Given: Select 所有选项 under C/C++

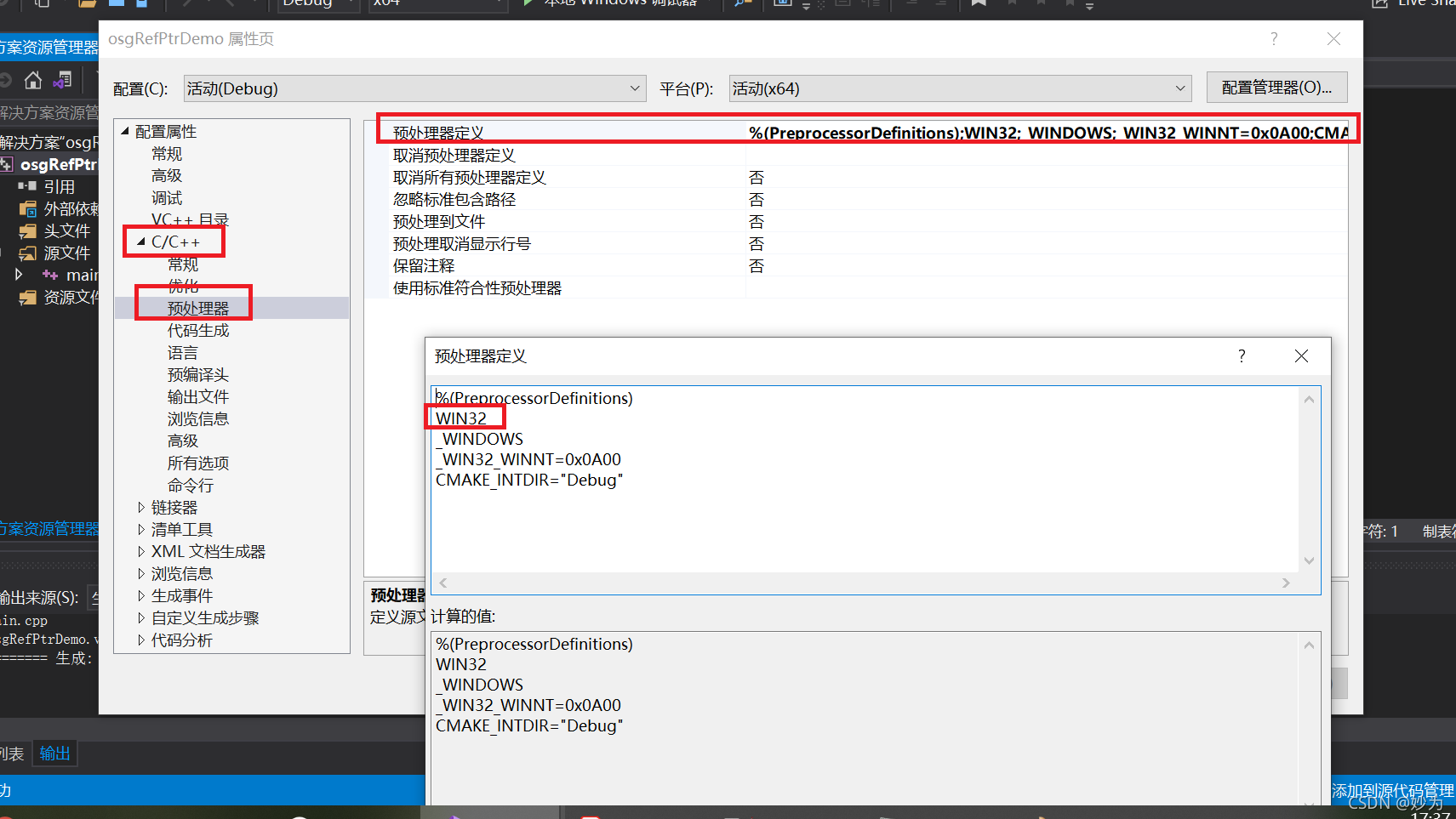Looking at the screenshot, I should (198, 463).
